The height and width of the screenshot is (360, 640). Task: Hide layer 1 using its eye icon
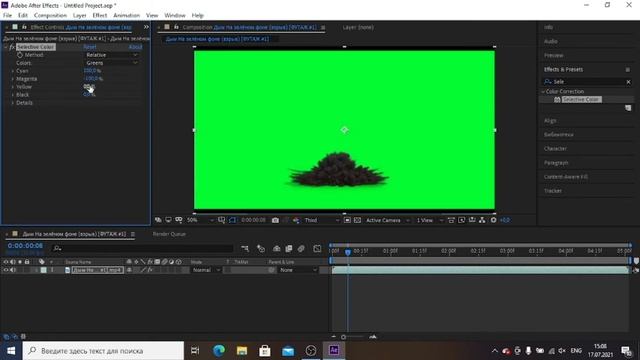pyautogui.click(x=6, y=270)
